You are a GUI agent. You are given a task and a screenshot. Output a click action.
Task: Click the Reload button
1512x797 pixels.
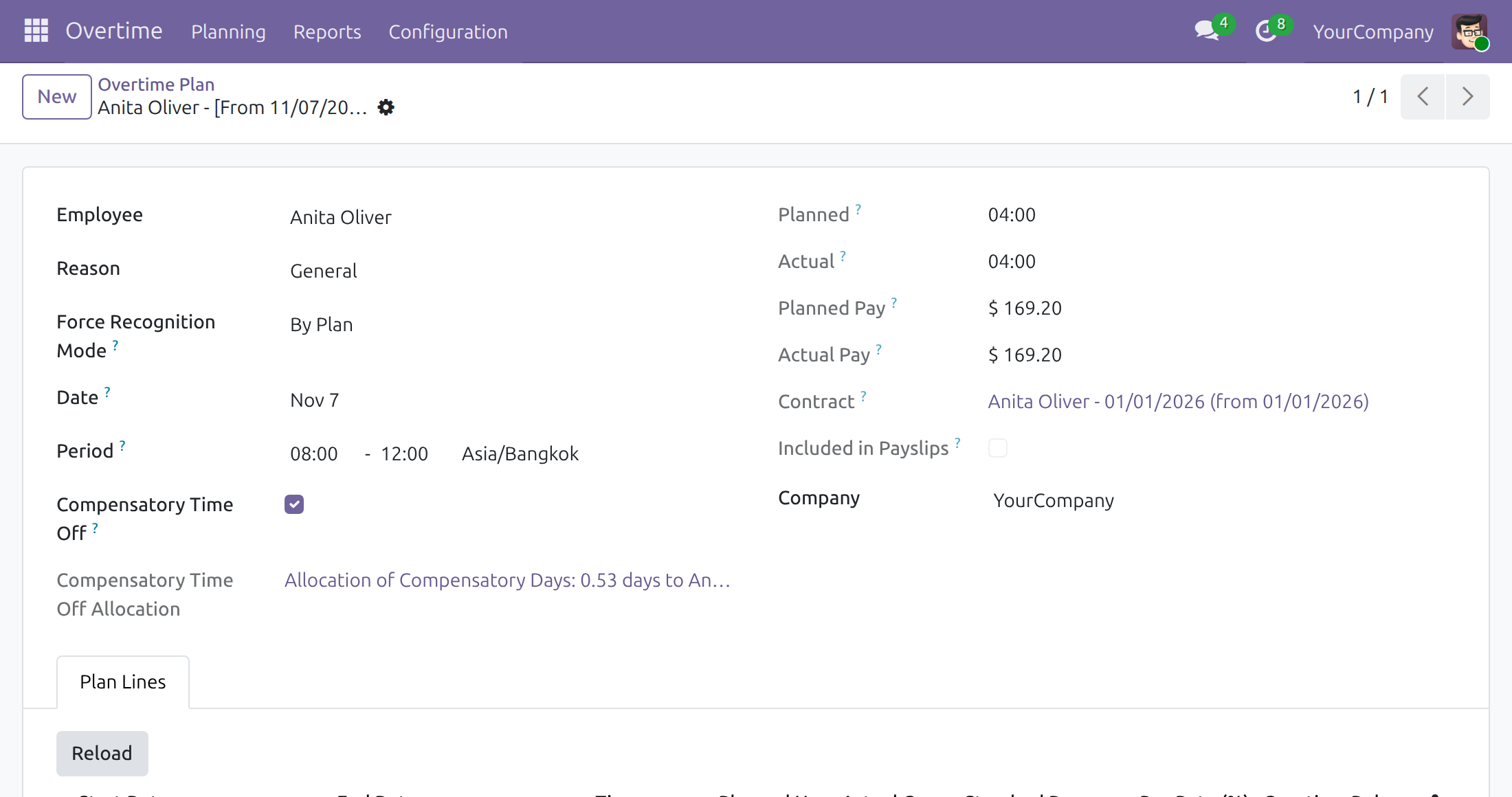(102, 753)
